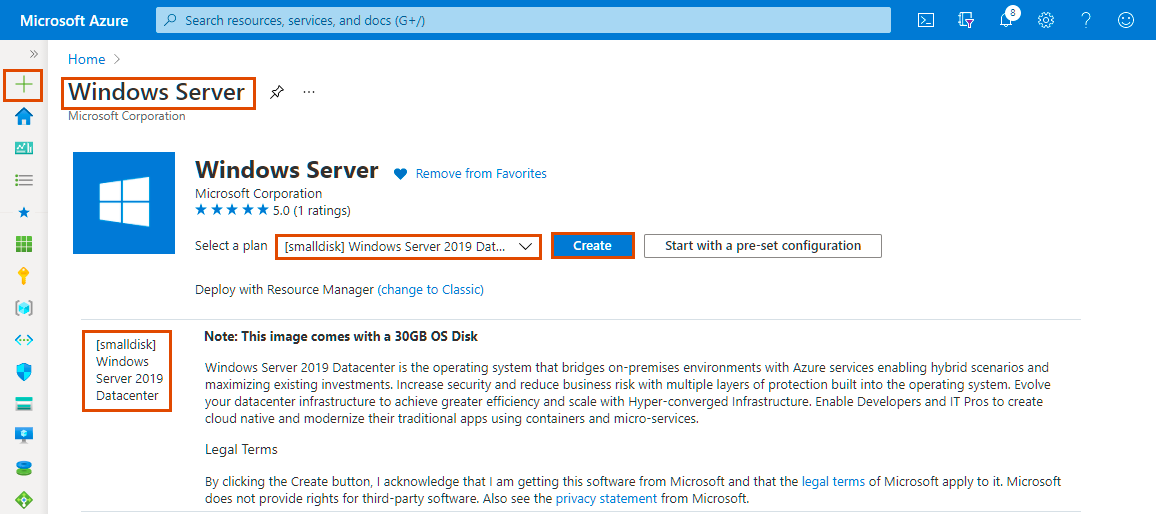Open the blue shield icon in sidebar
Image resolution: width=1156 pixels, height=514 pixels.
(24, 372)
